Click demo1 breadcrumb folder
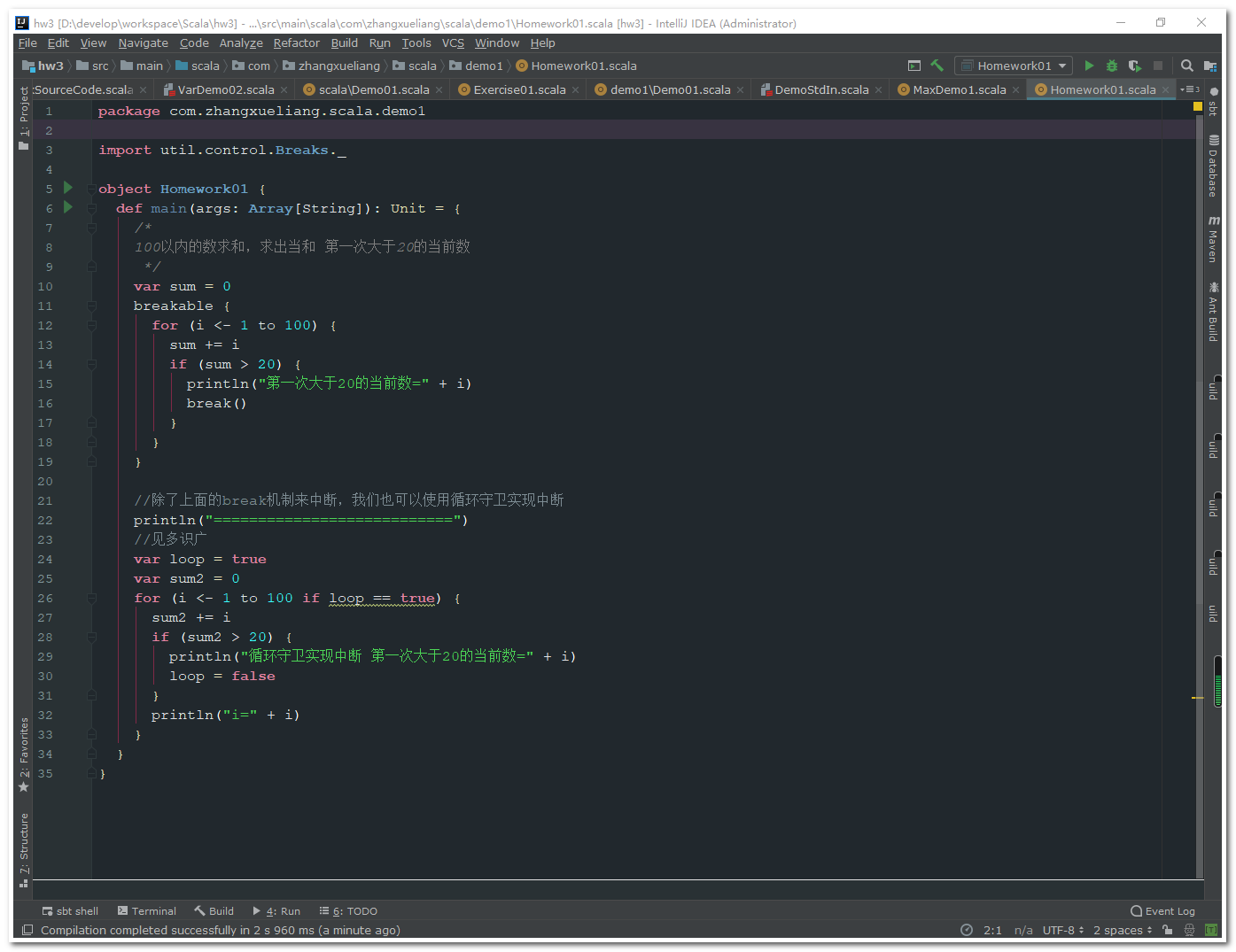The height and width of the screenshot is (952, 1236). (x=476, y=66)
